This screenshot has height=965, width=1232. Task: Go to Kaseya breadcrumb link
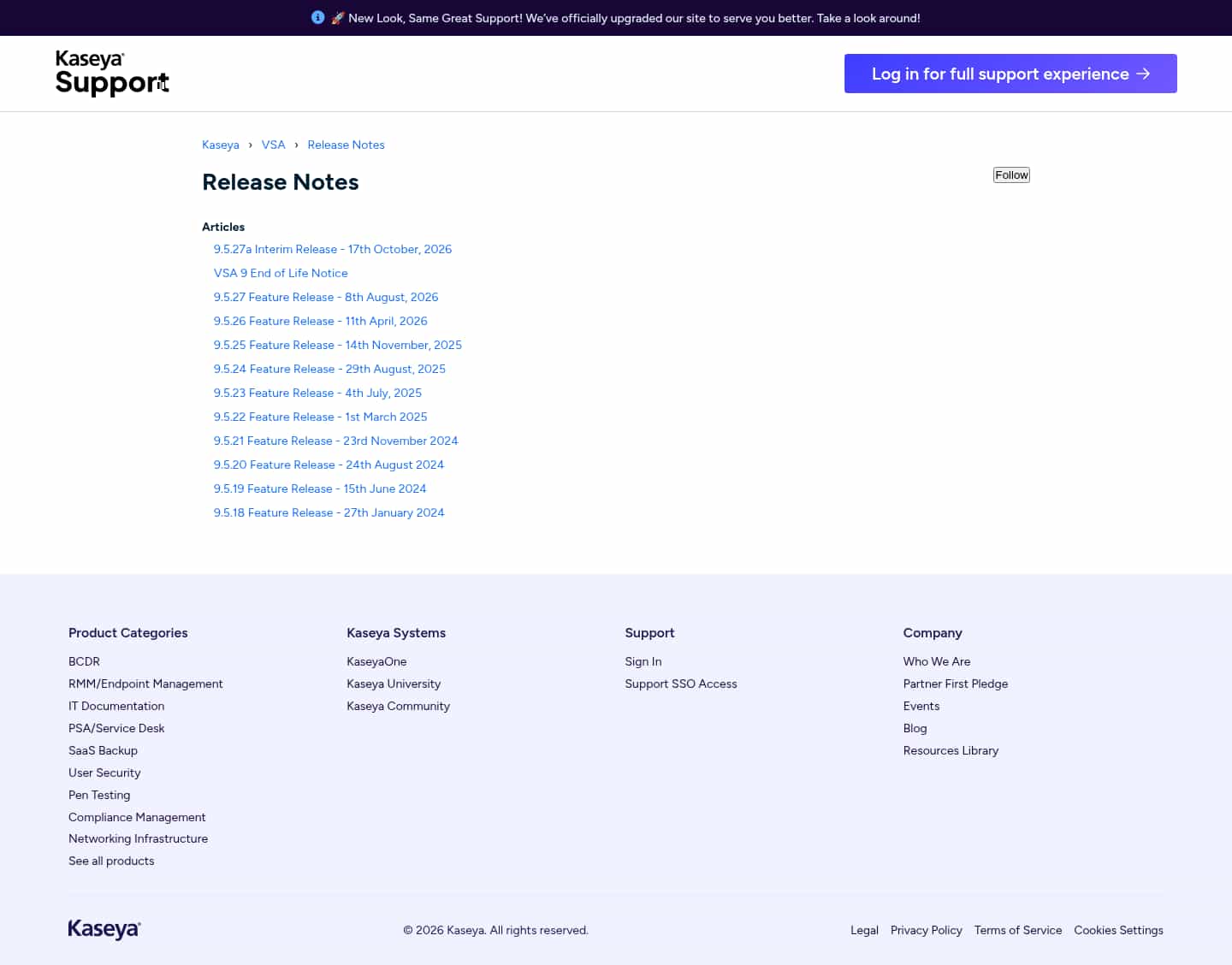(x=221, y=145)
